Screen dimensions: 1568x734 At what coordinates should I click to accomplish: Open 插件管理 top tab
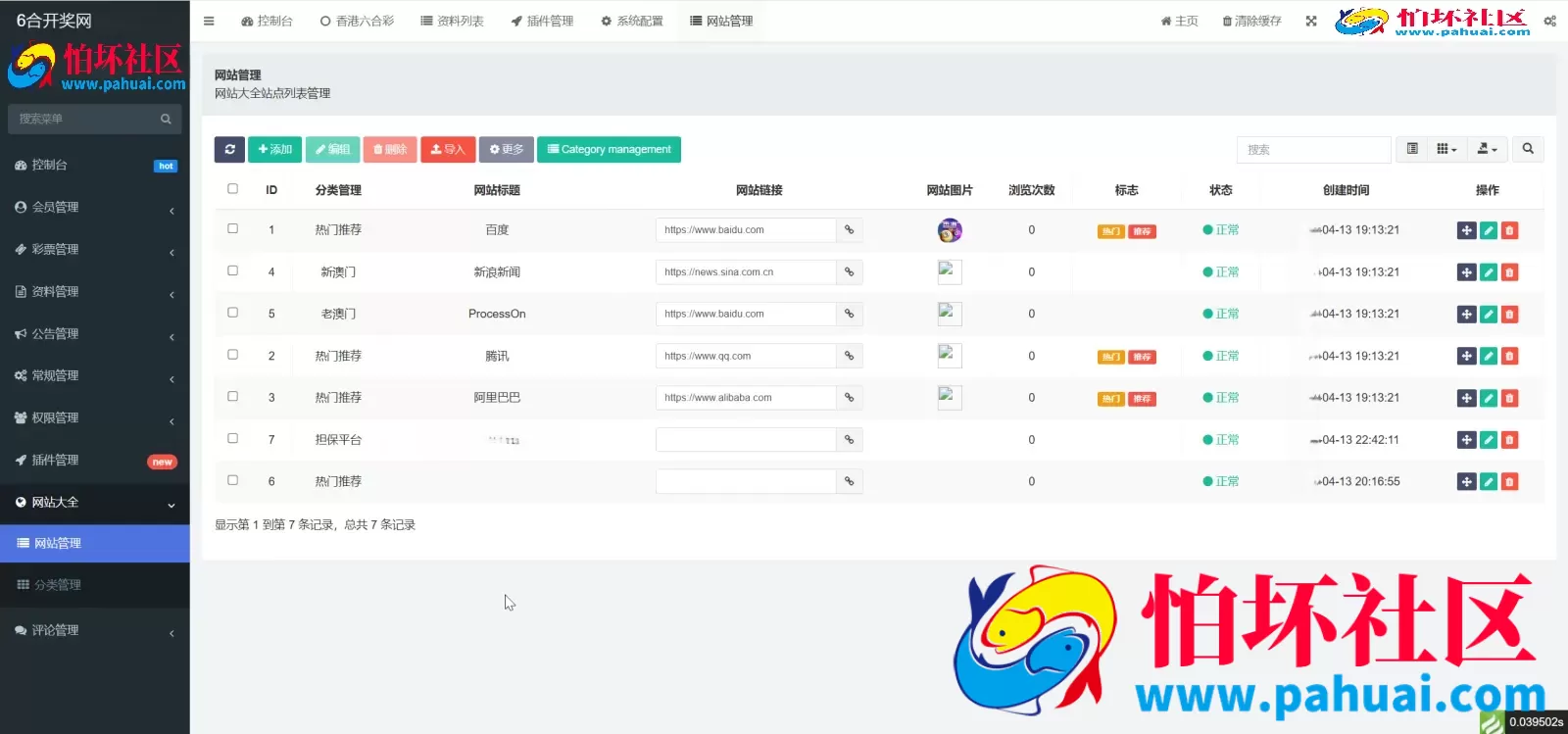542,21
